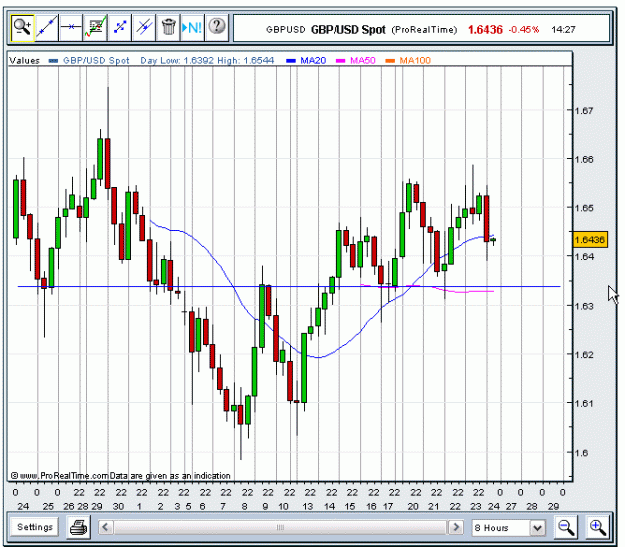Click the (ProRealTime) header text
The image size is (625, 547).
424,30
